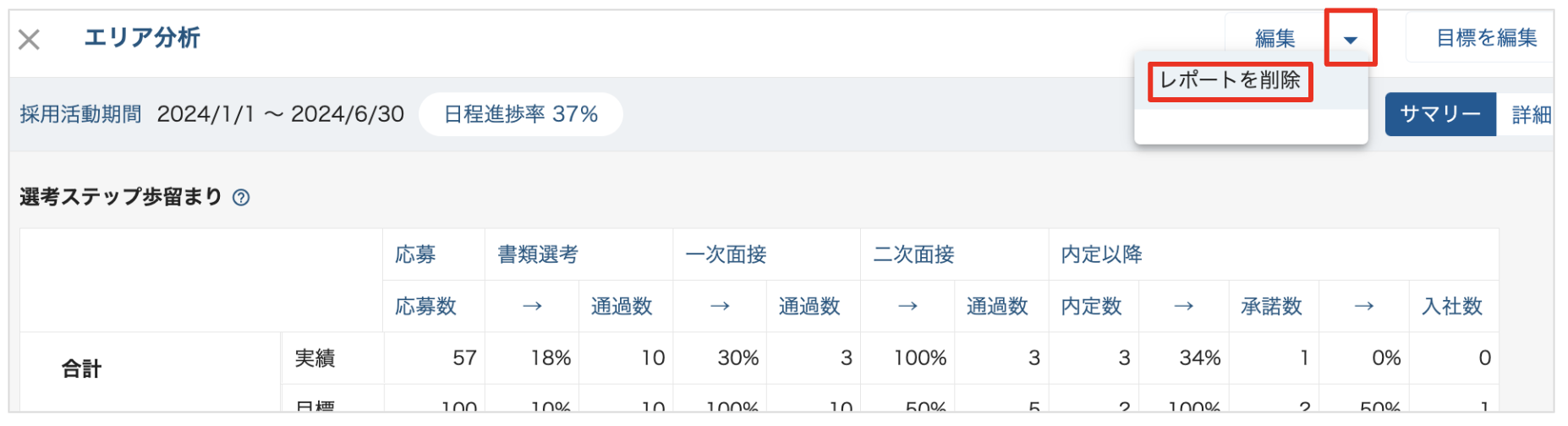Viewport: 1568px width, 426px height.
Task: Switch to the 詳細 view
Action: (1531, 115)
